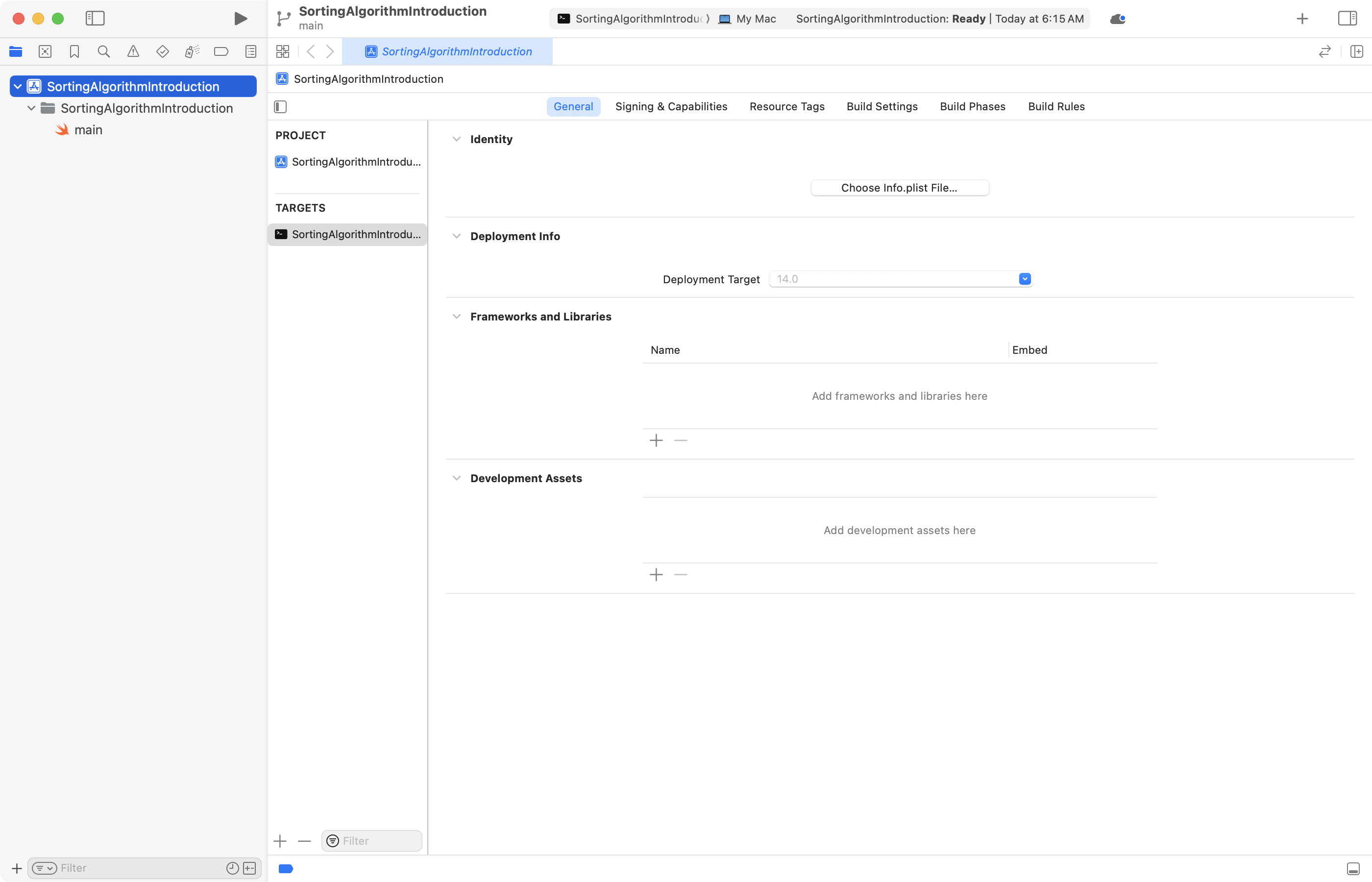Open the Project navigator folder icon
This screenshot has width=1372, height=882.
16,51
